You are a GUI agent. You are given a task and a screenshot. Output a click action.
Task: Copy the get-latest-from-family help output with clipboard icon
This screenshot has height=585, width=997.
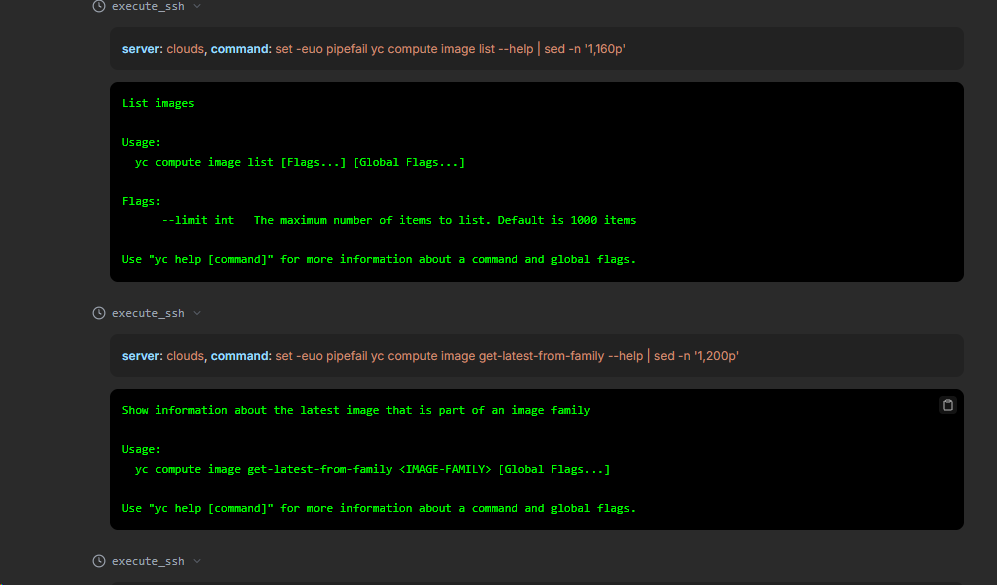point(947,405)
